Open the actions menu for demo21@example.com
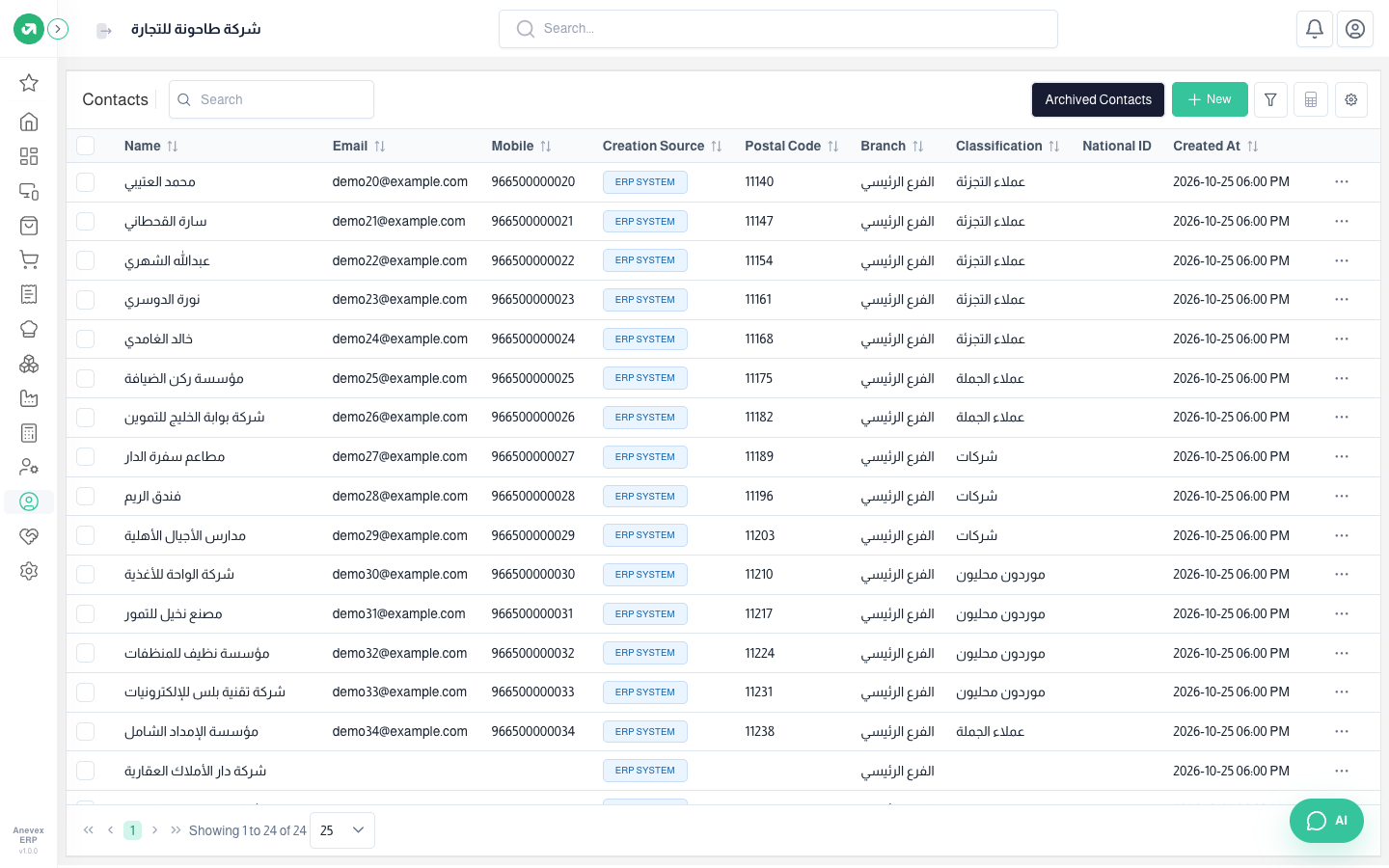The width and height of the screenshot is (1389, 868). click(x=1342, y=222)
